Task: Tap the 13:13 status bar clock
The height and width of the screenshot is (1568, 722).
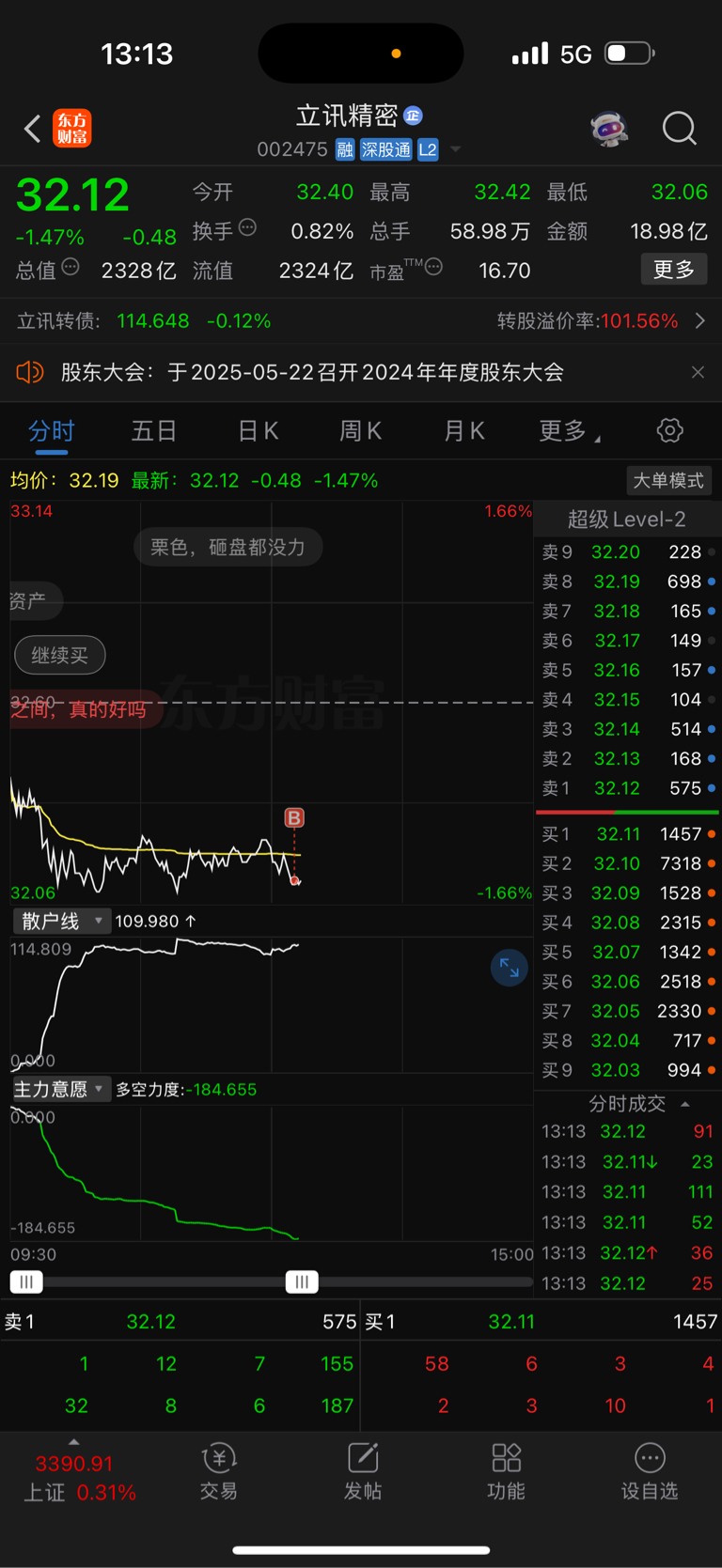Action: coord(137,54)
